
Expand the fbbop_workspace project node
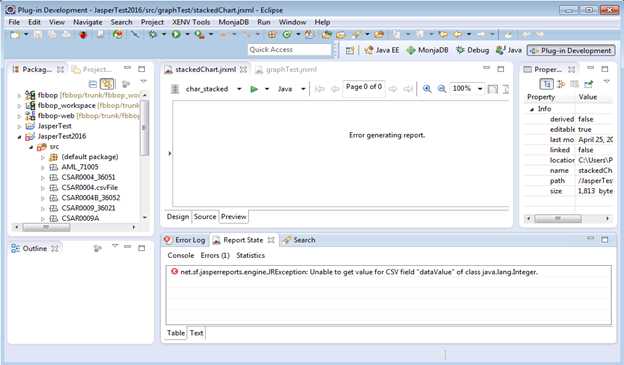click(19, 106)
